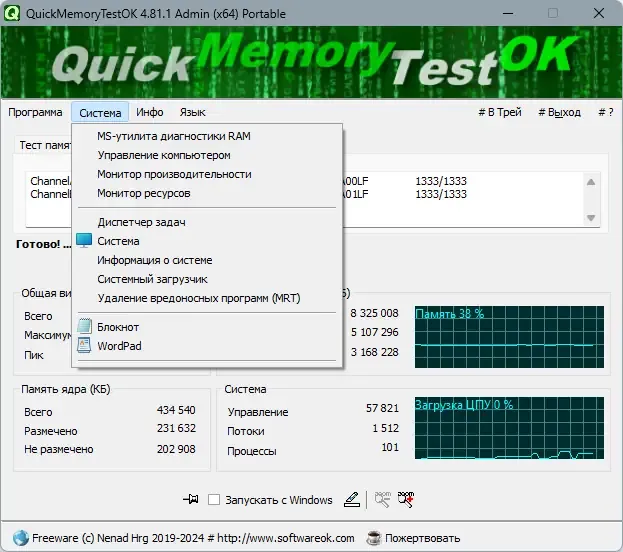Screen dimensions: 623x552
Task: Click the Не размечено value 202 908
Action: click(x=176, y=449)
